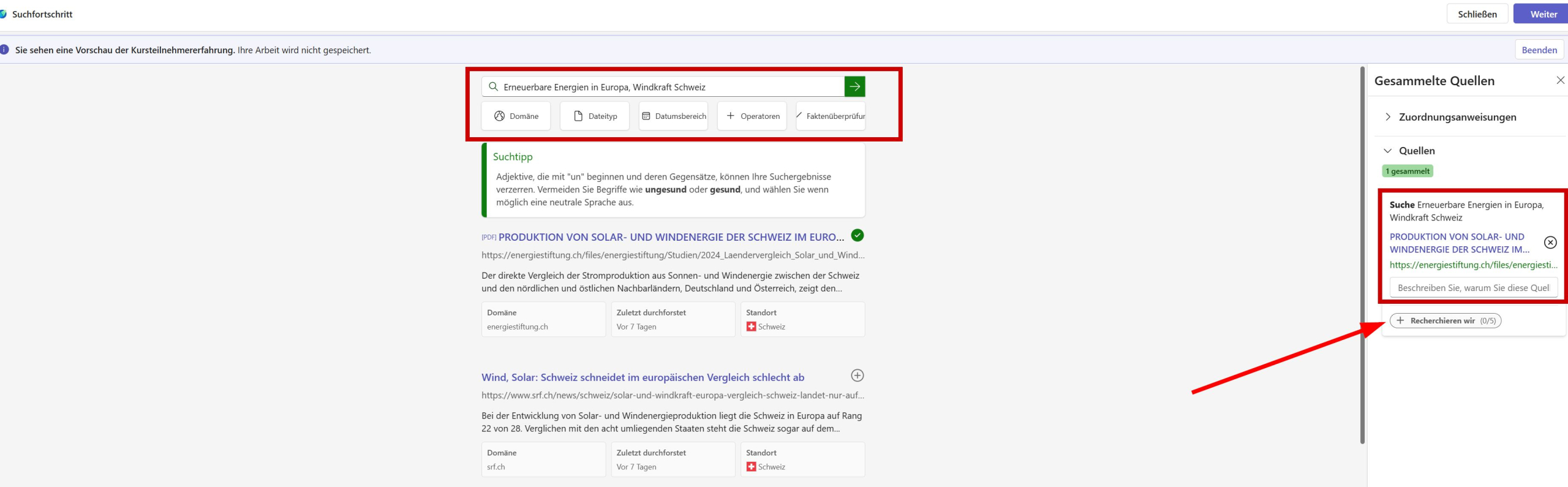The height and width of the screenshot is (487, 1568).
Task: Click the green search submit arrow
Action: [854, 87]
